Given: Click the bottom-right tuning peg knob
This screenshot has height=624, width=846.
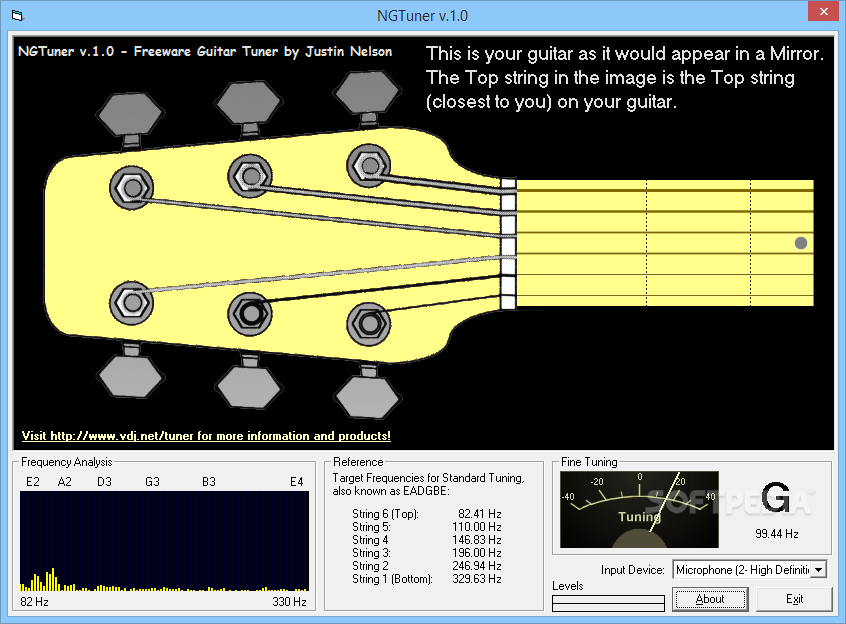Looking at the screenshot, I should click(x=367, y=397).
